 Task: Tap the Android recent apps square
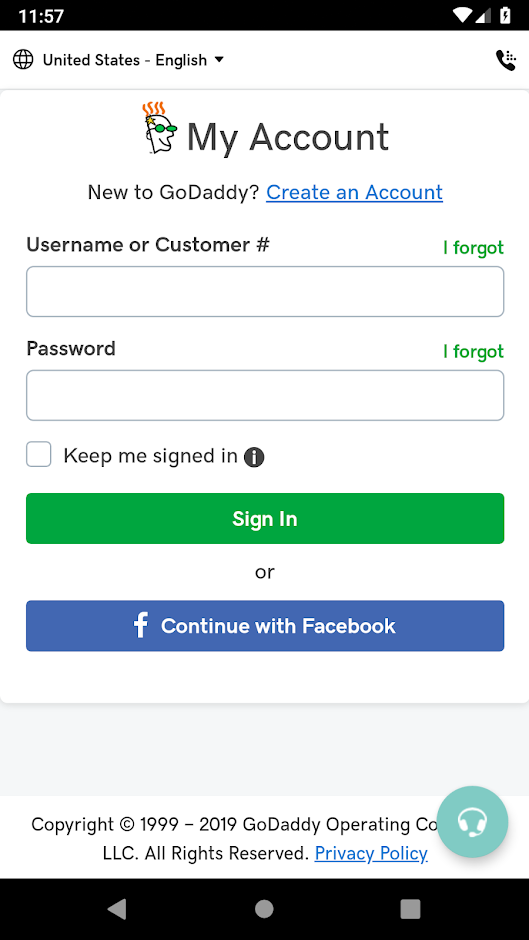pos(410,909)
